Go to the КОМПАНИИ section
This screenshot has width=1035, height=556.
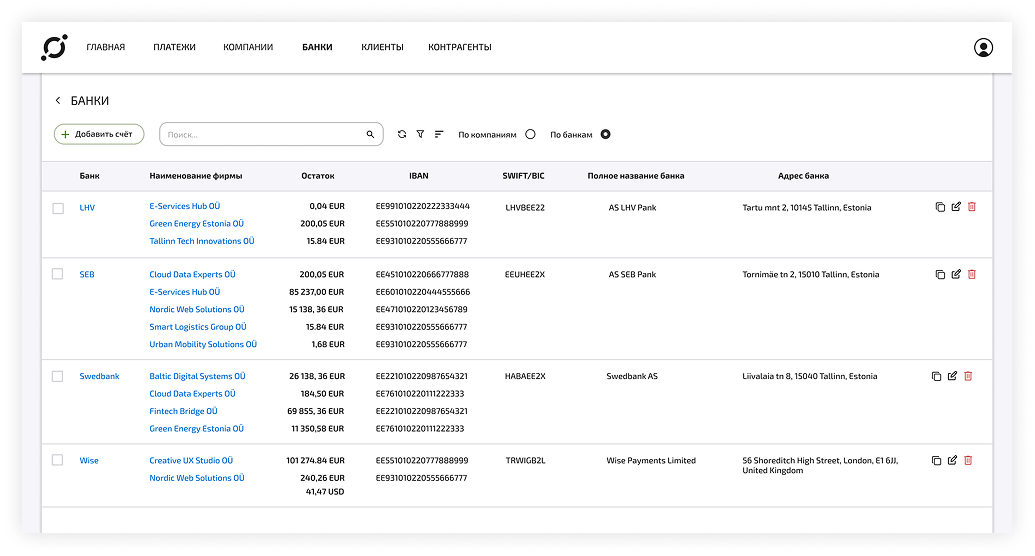pos(248,47)
